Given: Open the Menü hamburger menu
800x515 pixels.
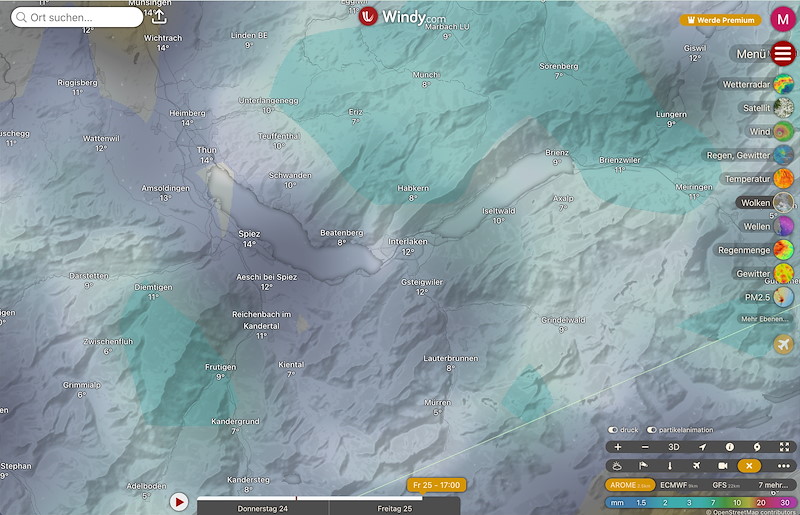Looking at the screenshot, I should point(783,54).
